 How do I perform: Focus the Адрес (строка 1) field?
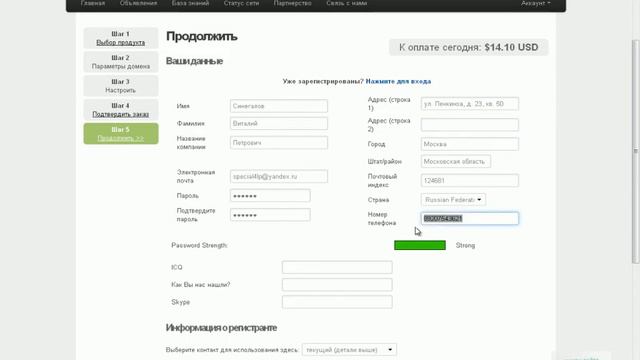point(470,104)
